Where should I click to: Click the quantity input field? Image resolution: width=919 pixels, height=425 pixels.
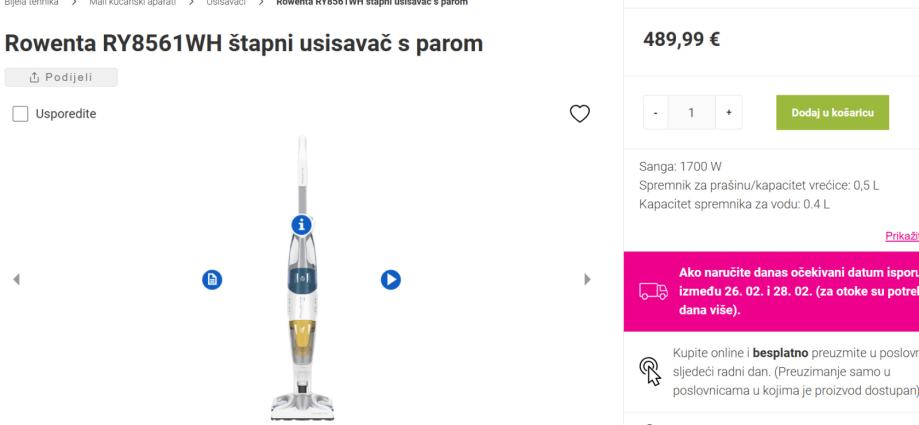point(692,114)
